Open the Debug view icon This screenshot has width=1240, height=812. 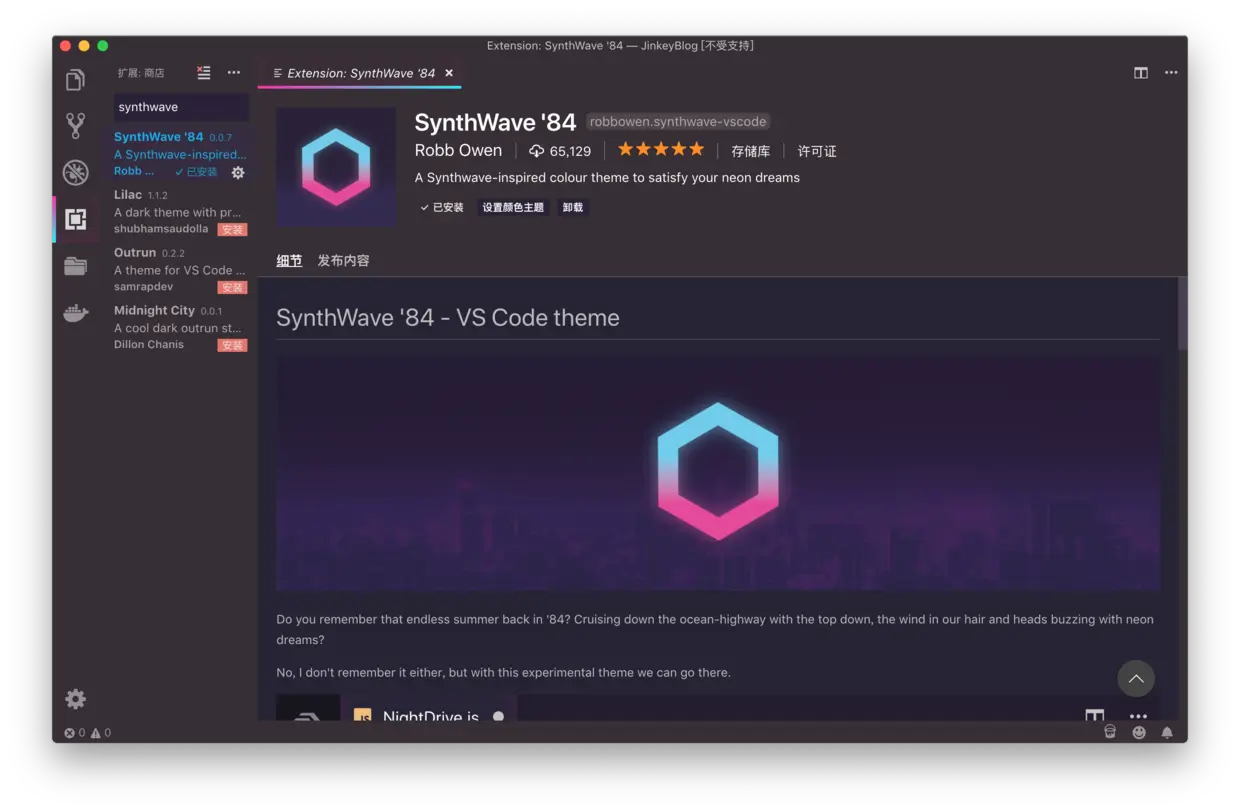click(x=76, y=172)
